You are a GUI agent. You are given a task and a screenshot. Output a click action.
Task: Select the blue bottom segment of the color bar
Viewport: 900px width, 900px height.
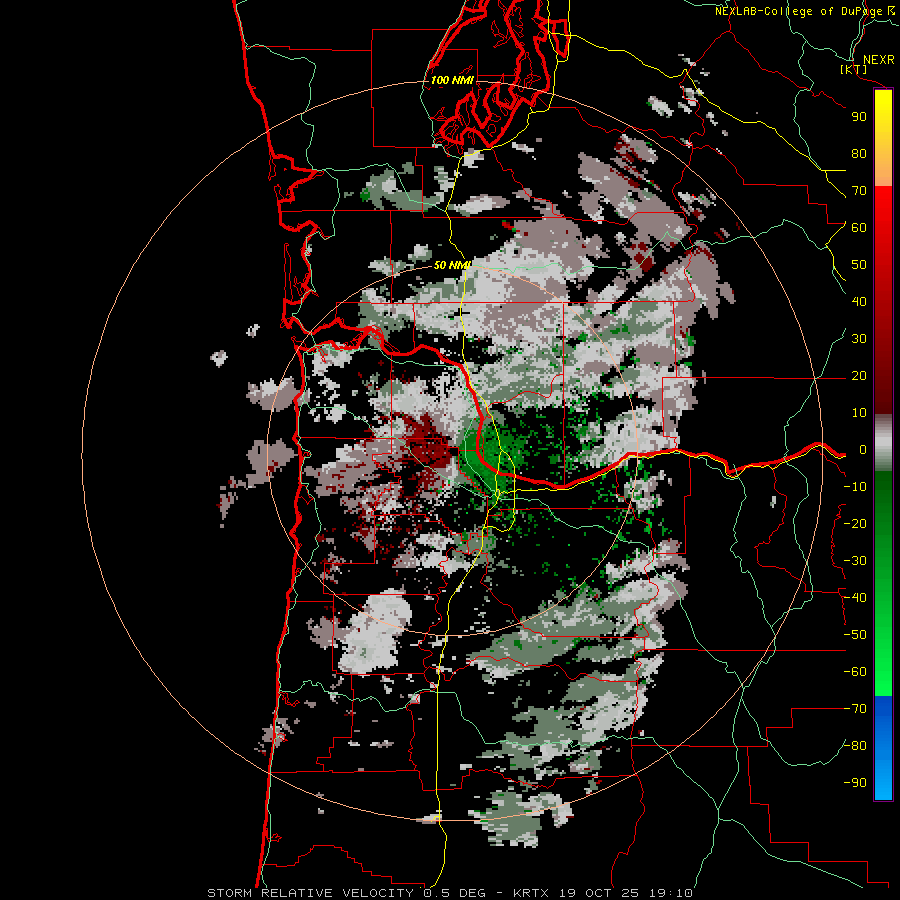point(883,748)
